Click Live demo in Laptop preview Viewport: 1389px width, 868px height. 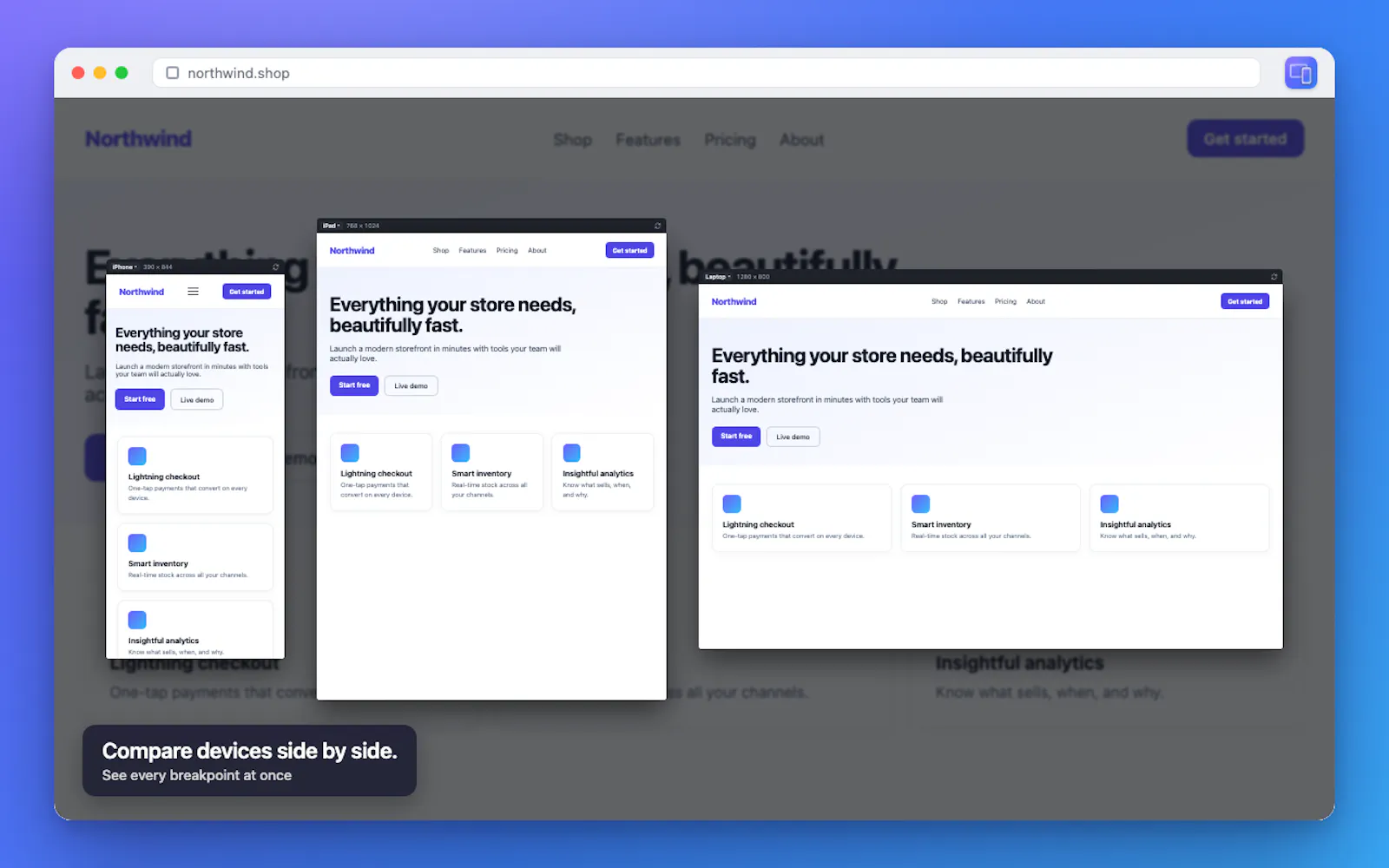click(x=793, y=437)
